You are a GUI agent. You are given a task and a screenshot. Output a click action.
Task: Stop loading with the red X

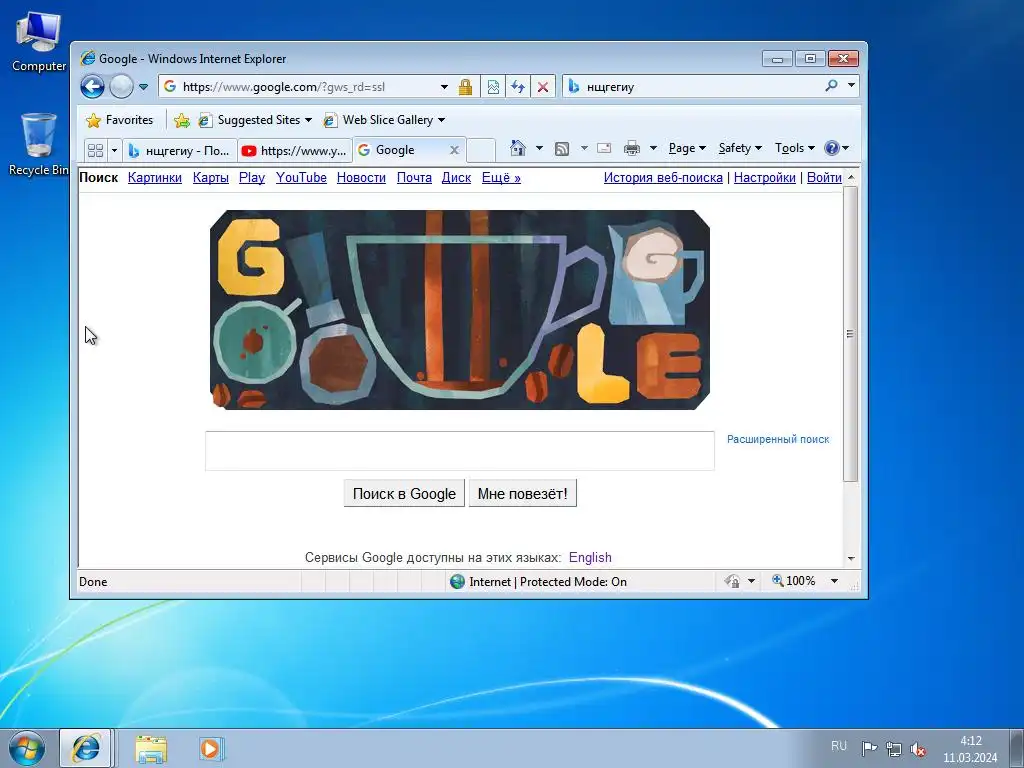pos(543,86)
